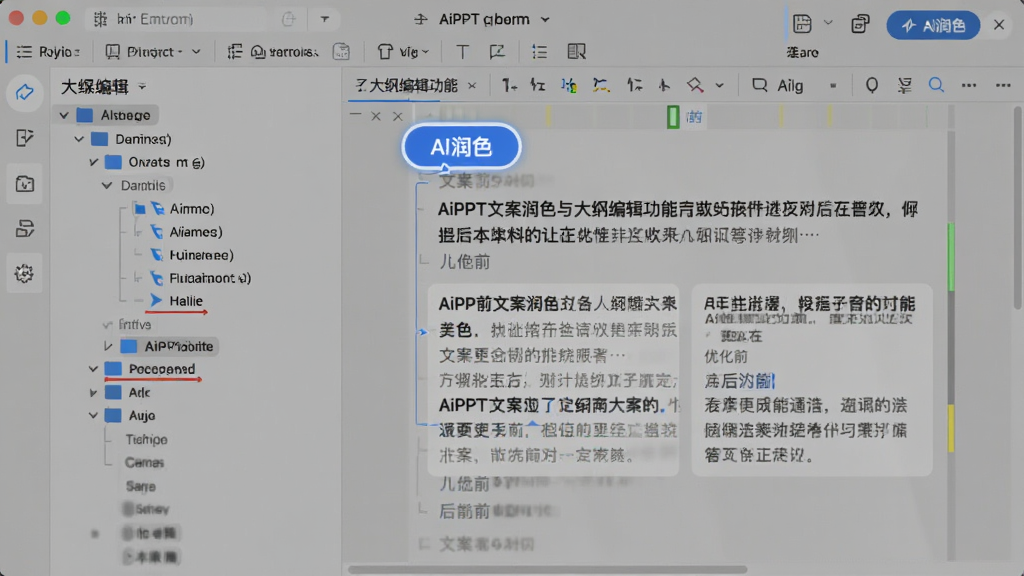Open the folder history sidebar icon
This screenshot has height=576, width=1024.
(x=24, y=184)
